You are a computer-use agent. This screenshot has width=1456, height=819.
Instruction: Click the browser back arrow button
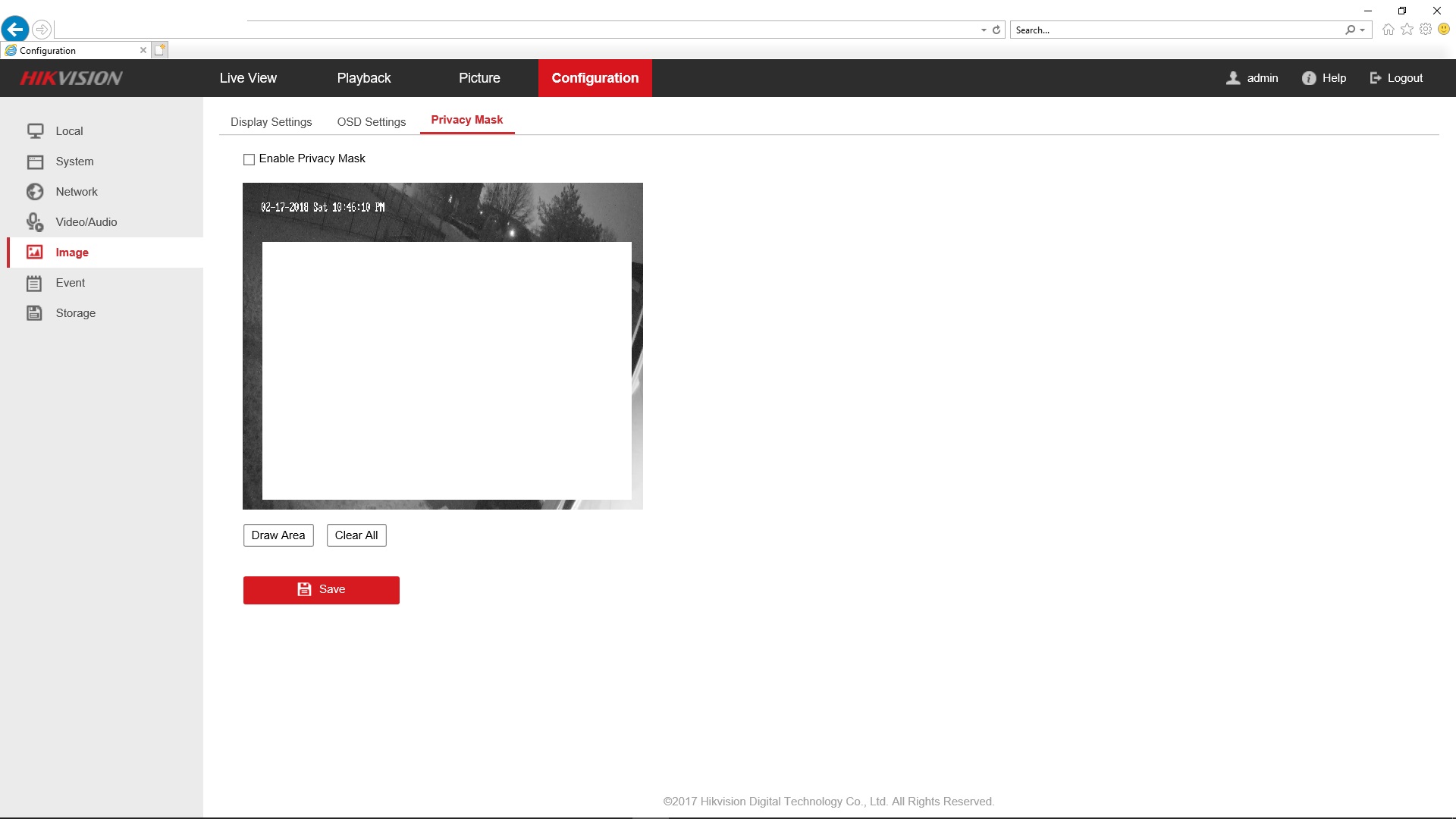tap(15, 30)
